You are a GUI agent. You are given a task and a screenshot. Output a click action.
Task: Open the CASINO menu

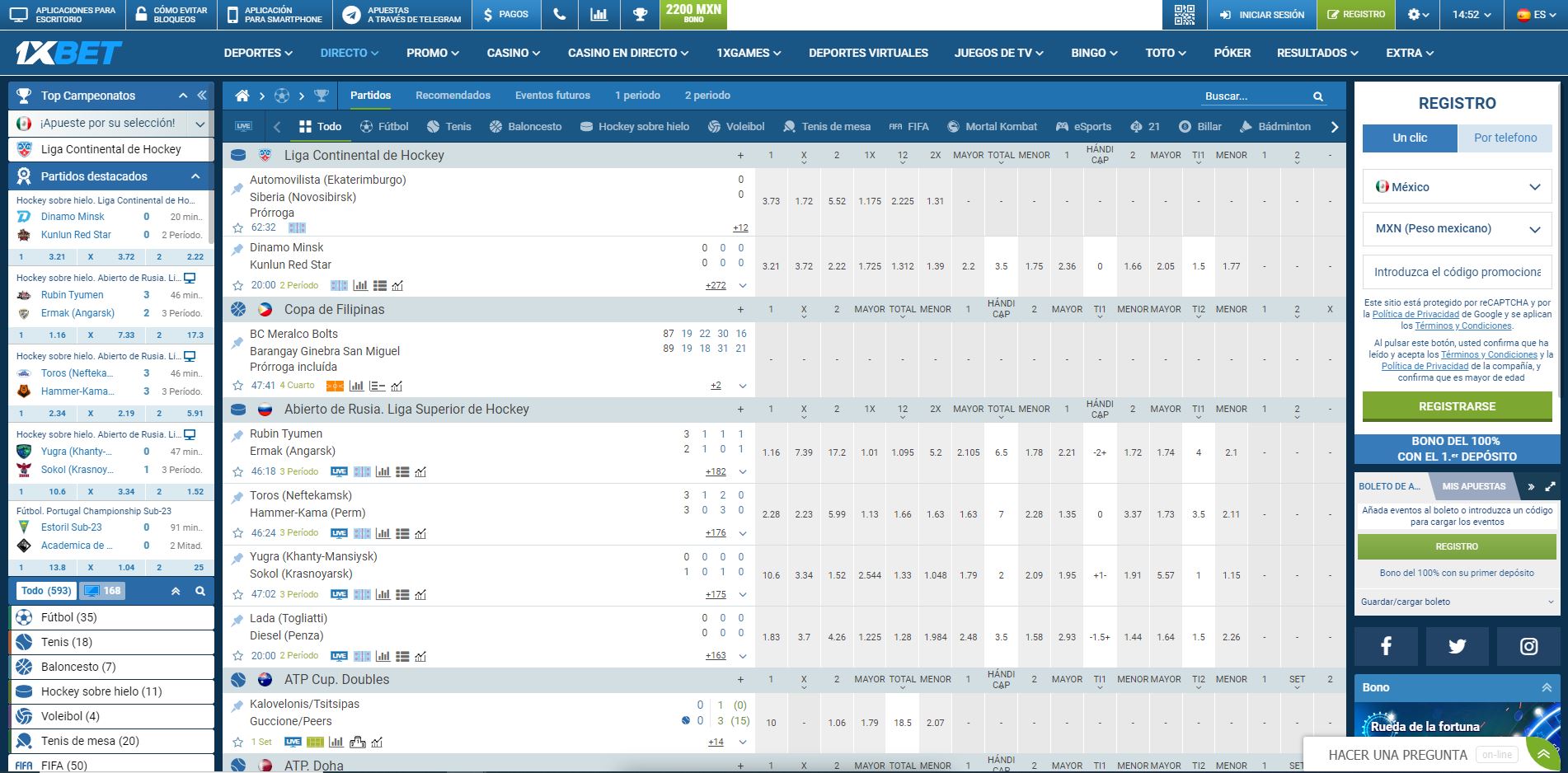click(x=513, y=53)
